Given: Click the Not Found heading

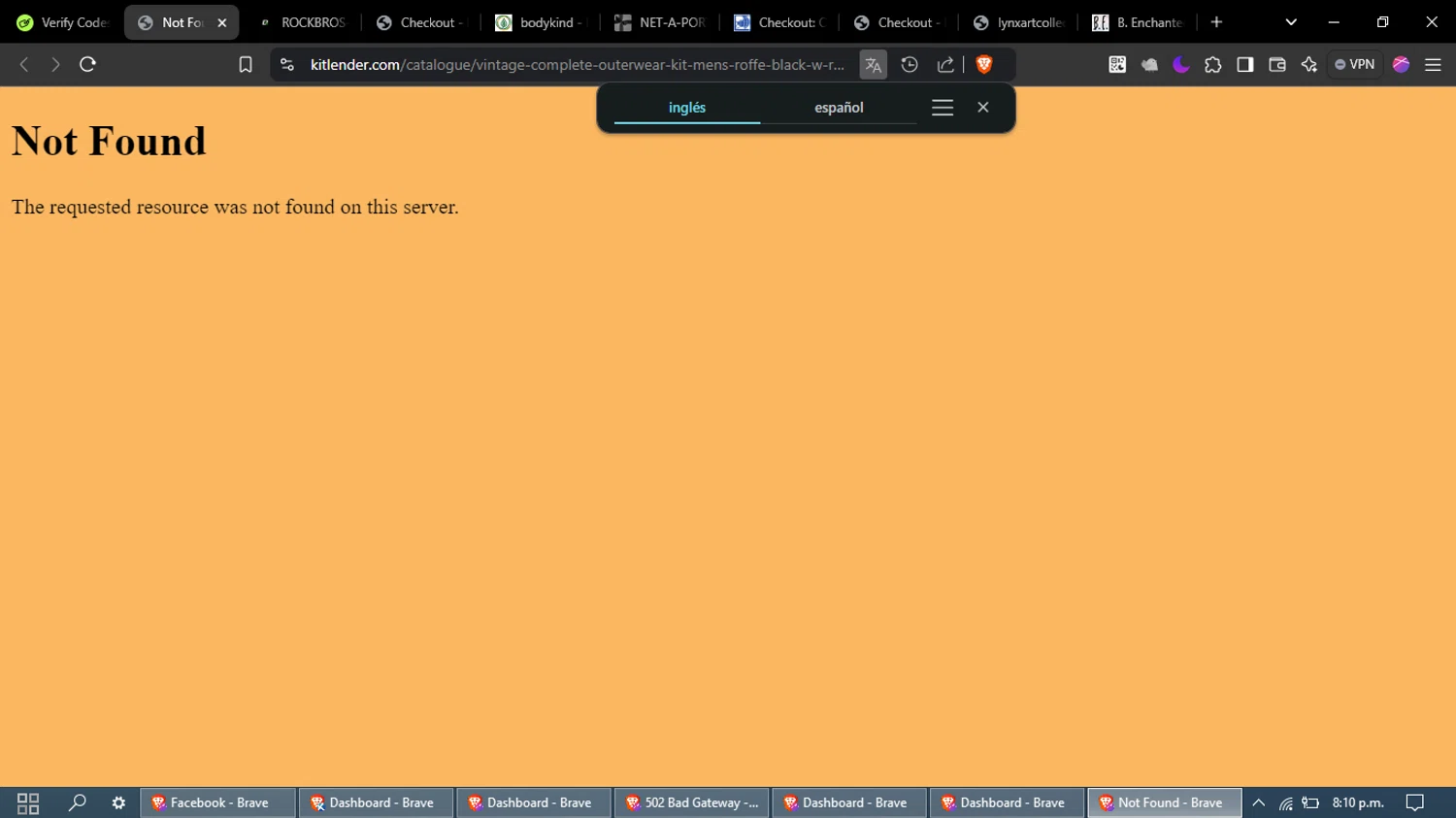Looking at the screenshot, I should tap(109, 142).
